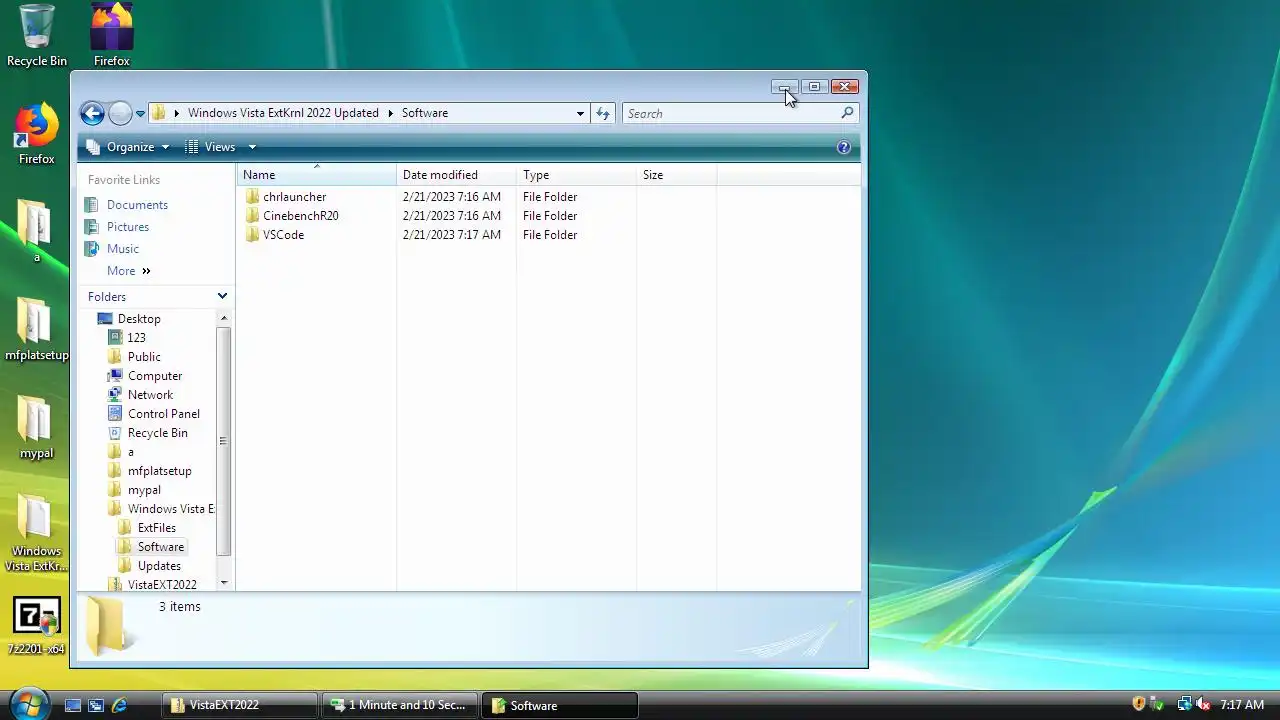Open the dropdown arrow before Software breadcrumb
Screen dimensions: 1280x720
[x=391, y=113]
